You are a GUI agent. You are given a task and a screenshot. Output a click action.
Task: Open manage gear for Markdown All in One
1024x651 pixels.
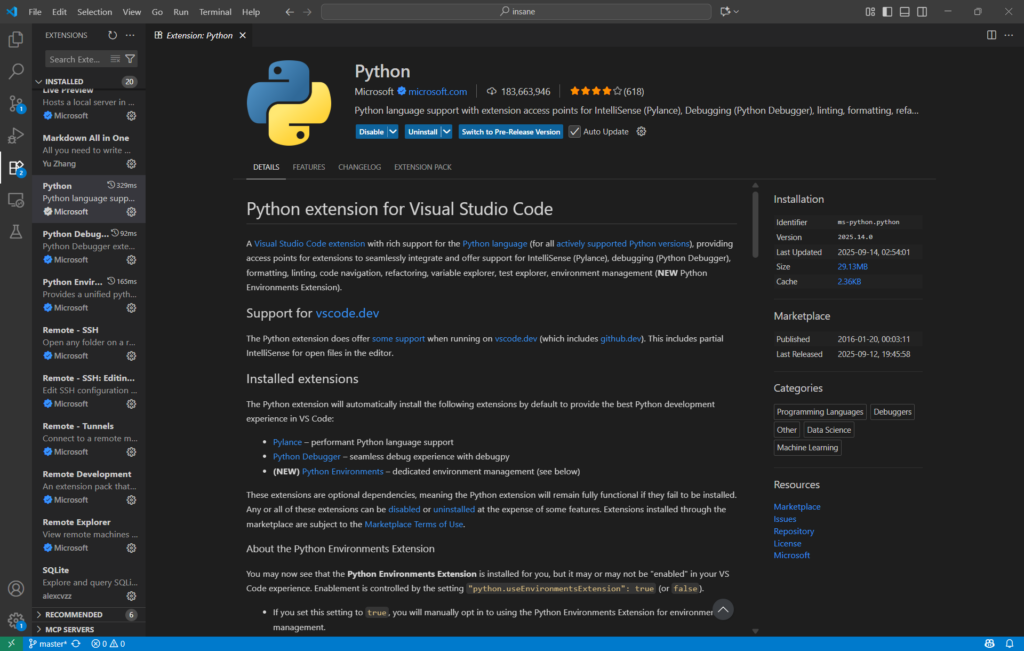click(x=131, y=164)
